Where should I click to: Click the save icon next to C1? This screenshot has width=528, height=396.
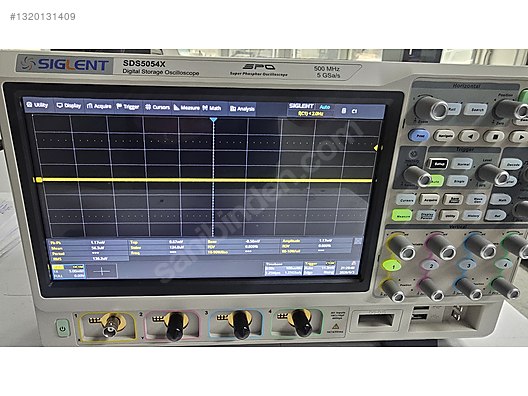coord(344,110)
